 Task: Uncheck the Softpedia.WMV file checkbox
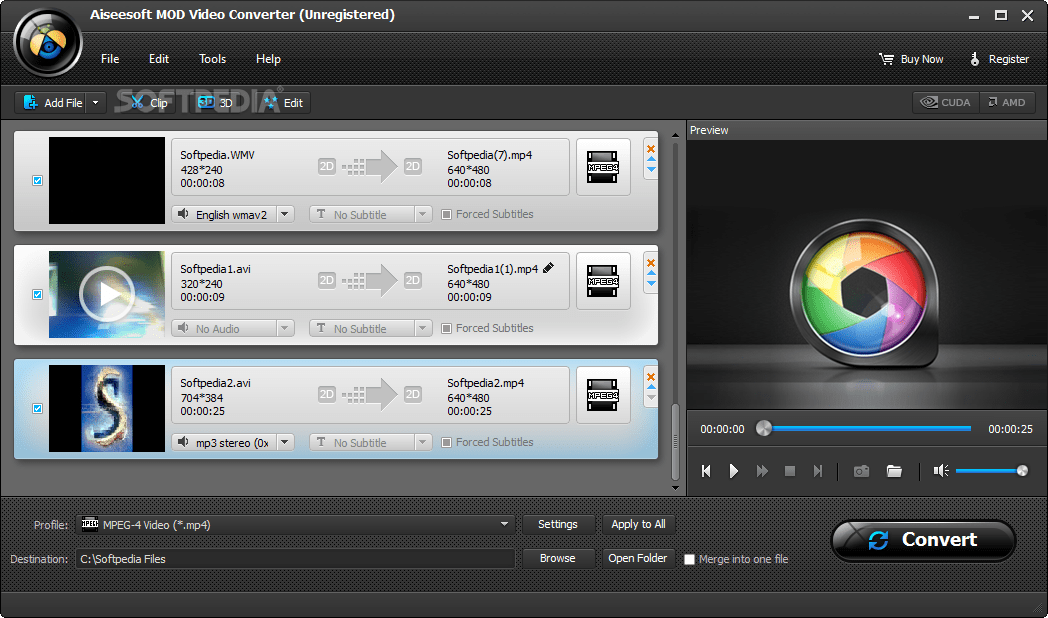coord(37,180)
